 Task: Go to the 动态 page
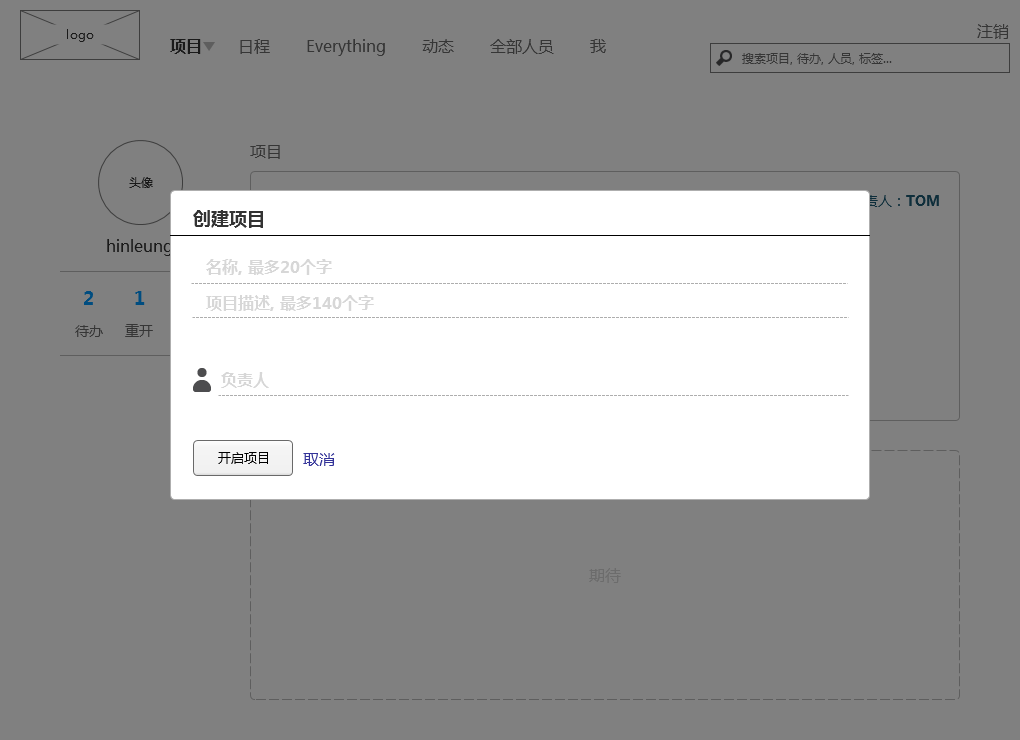(x=438, y=47)
